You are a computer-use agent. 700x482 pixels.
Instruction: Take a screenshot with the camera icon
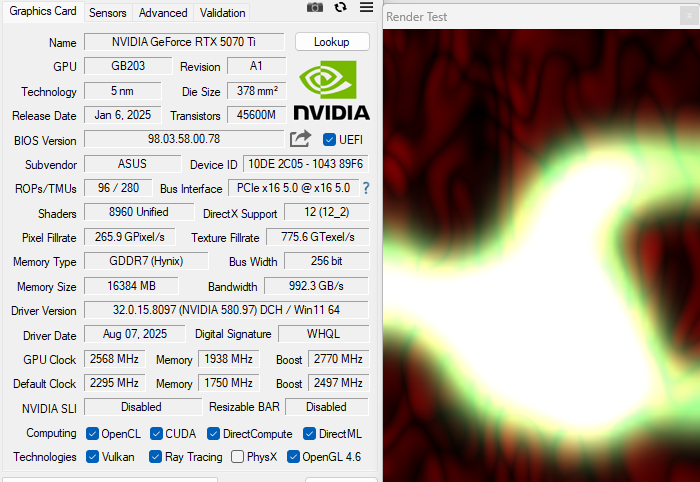coord(315,7)
